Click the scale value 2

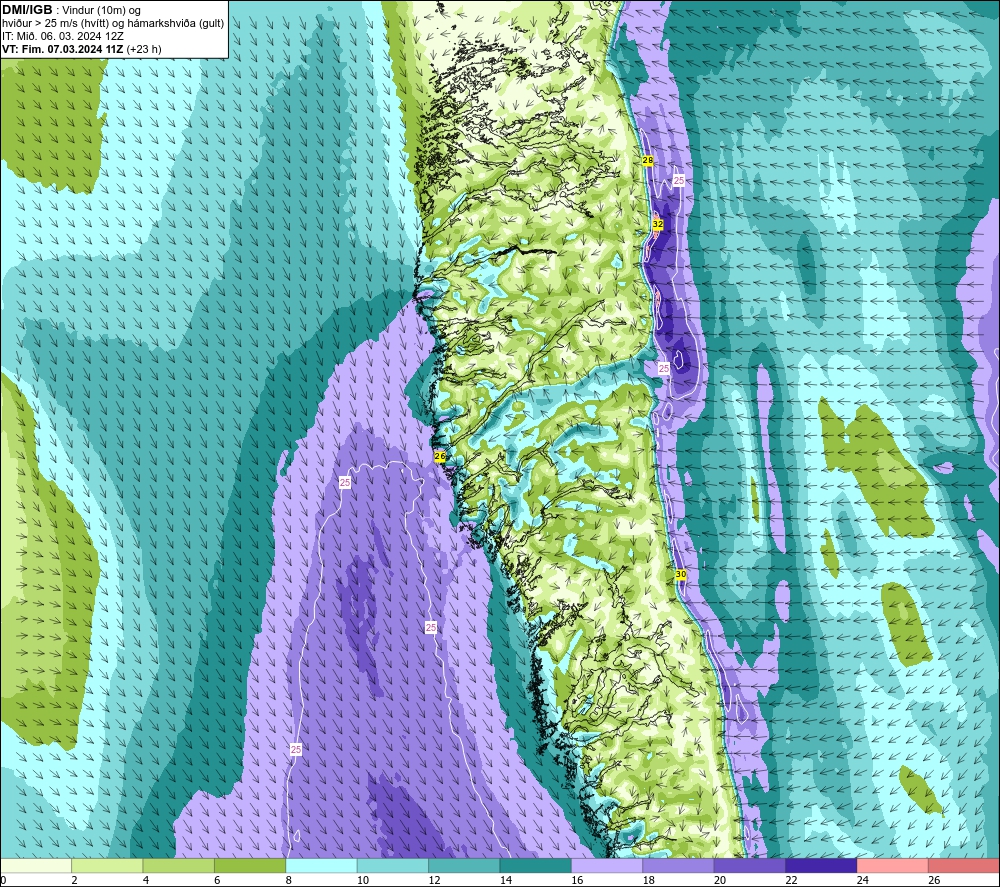(75, 880)
